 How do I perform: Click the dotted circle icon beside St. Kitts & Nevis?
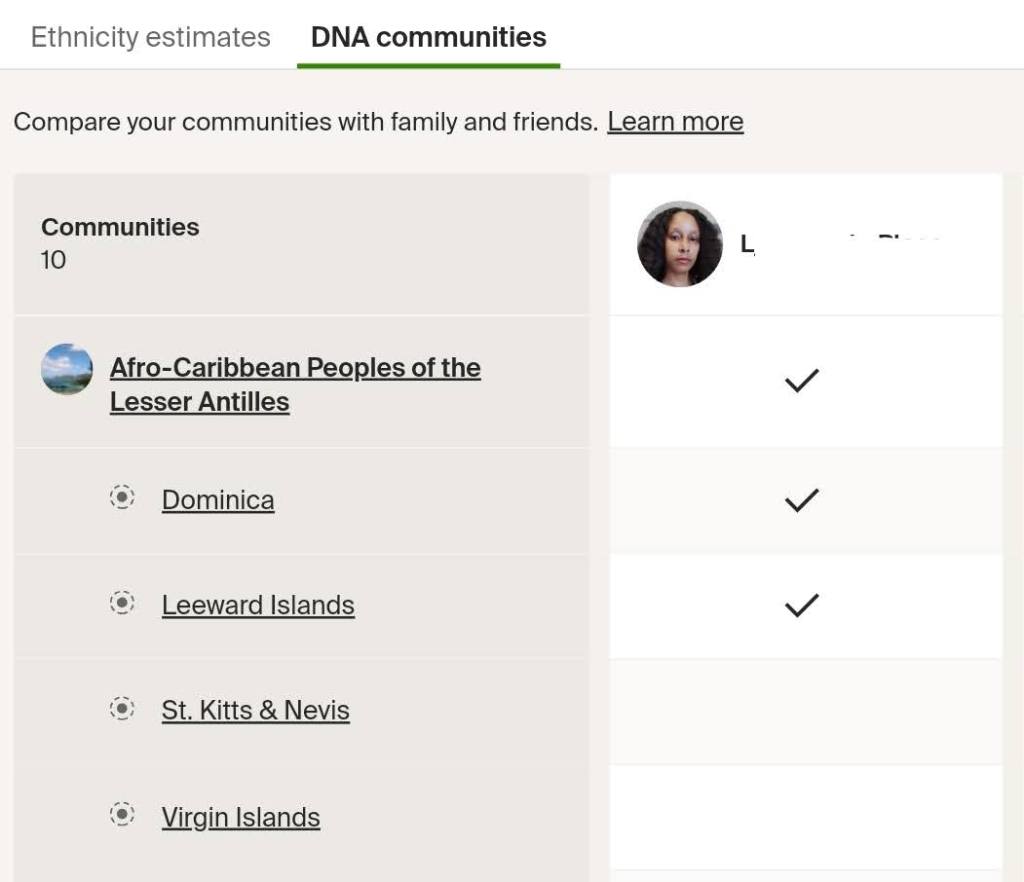122,709
